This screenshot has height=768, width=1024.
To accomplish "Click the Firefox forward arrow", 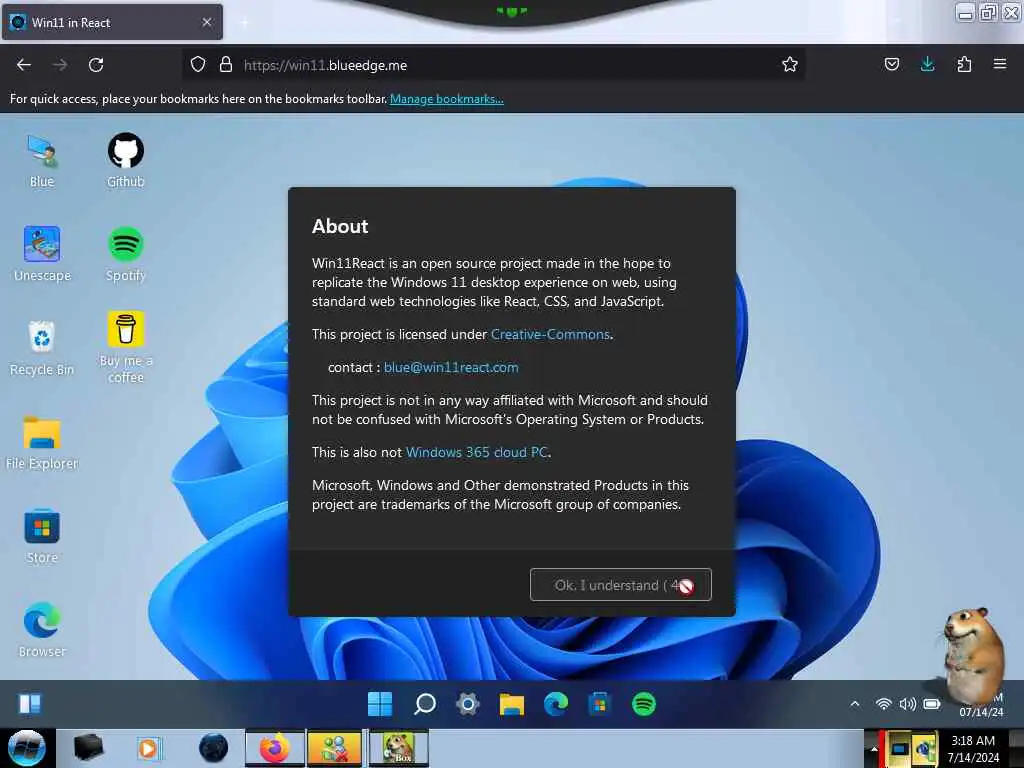I will tap(60, 65).
